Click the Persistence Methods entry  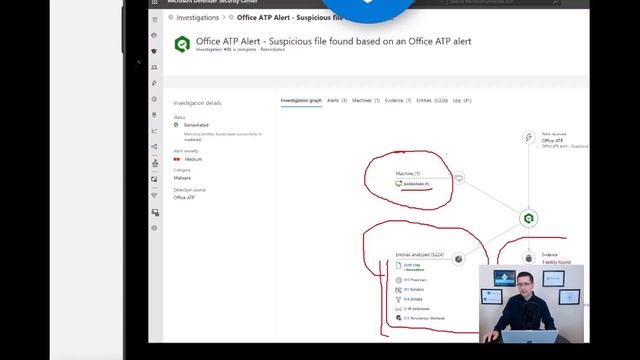(x=424, y=318)
